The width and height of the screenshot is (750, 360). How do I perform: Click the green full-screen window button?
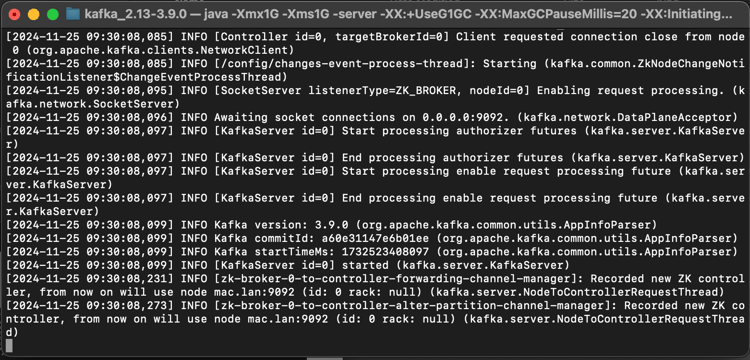tap(53, 14)
